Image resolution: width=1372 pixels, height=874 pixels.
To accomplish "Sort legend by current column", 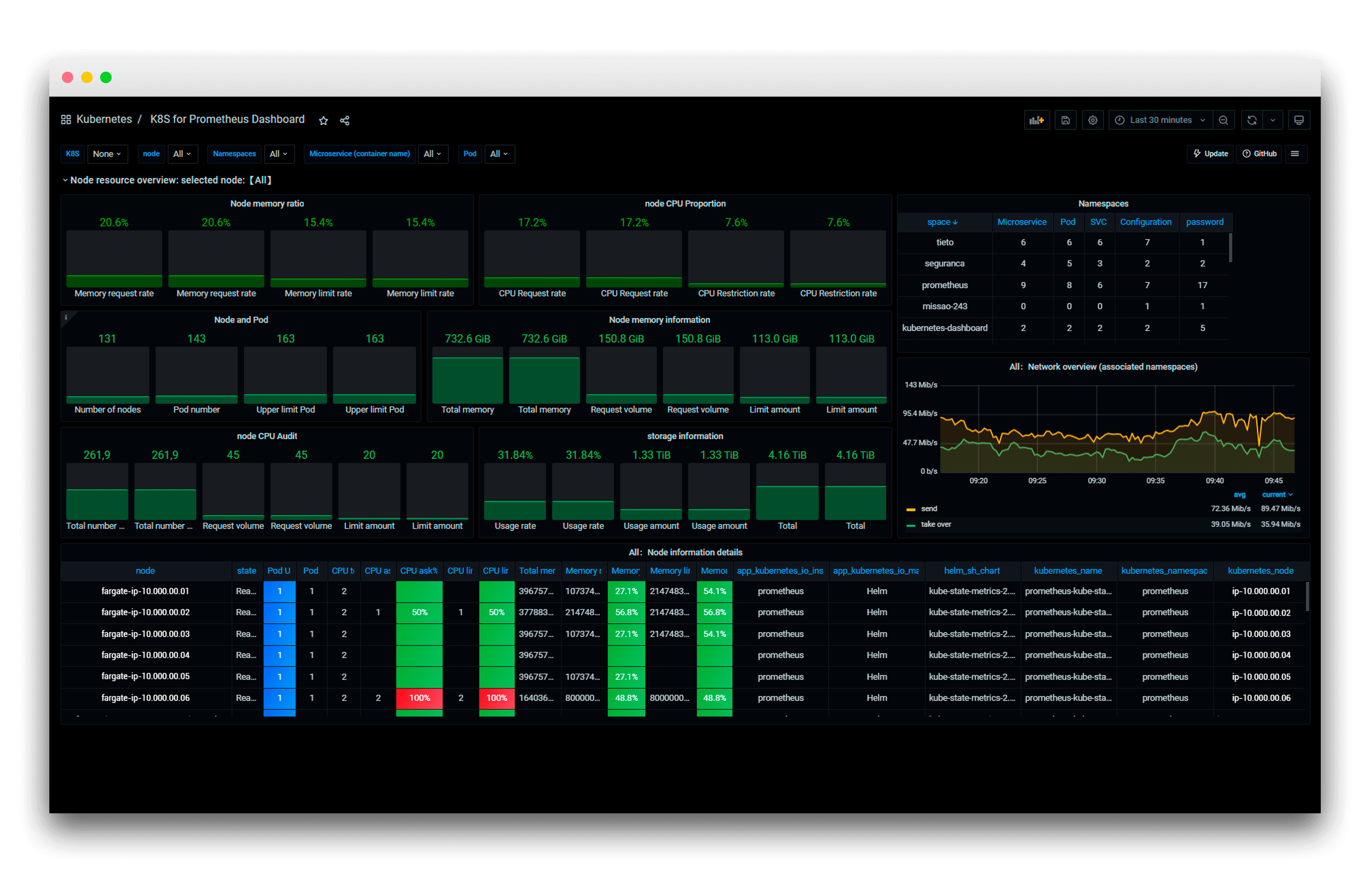I will point(1277,495).
